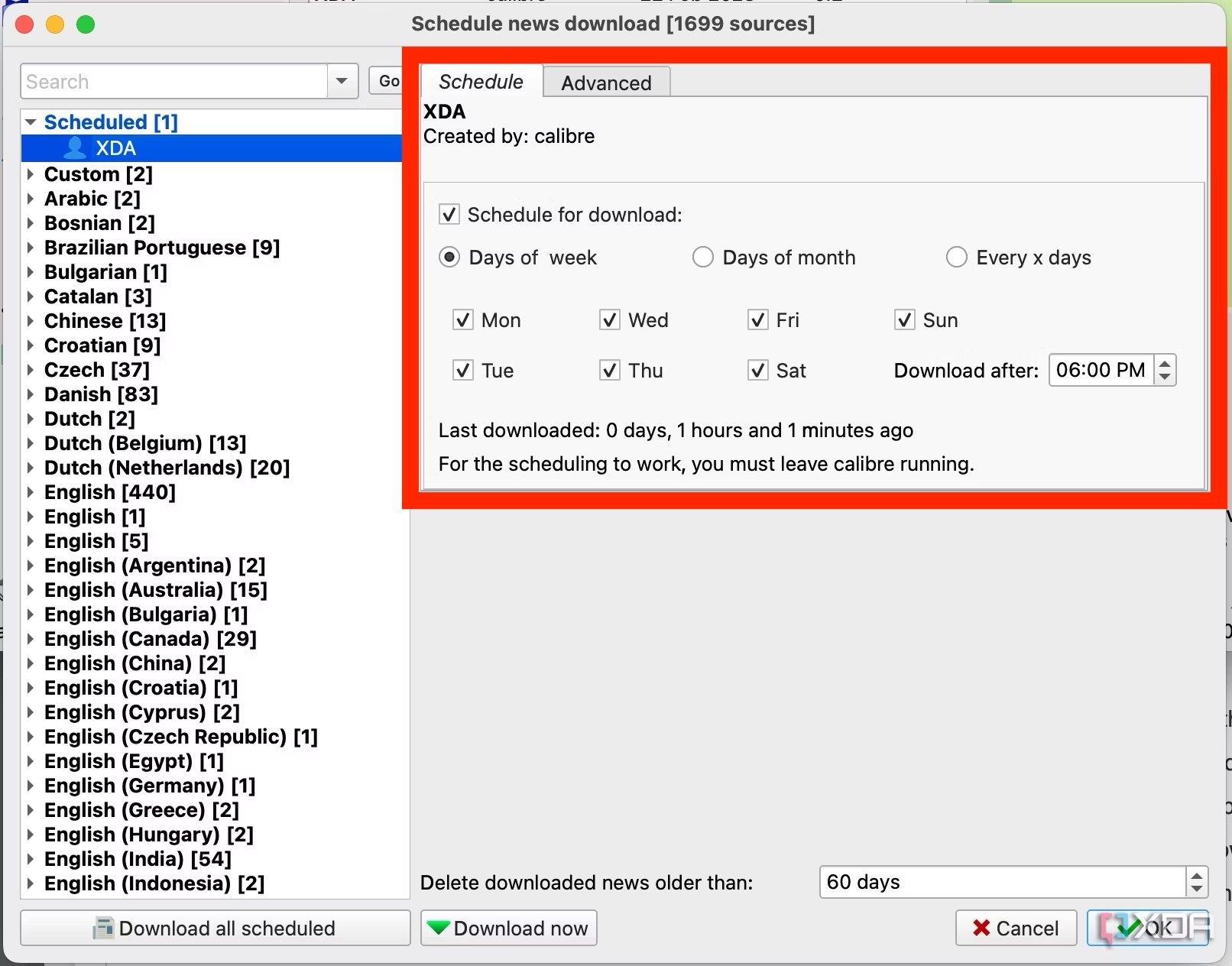Expand Dutch (Netherlands) [20] group
This screenshot has height=966, width=1232.
point(31,467)
